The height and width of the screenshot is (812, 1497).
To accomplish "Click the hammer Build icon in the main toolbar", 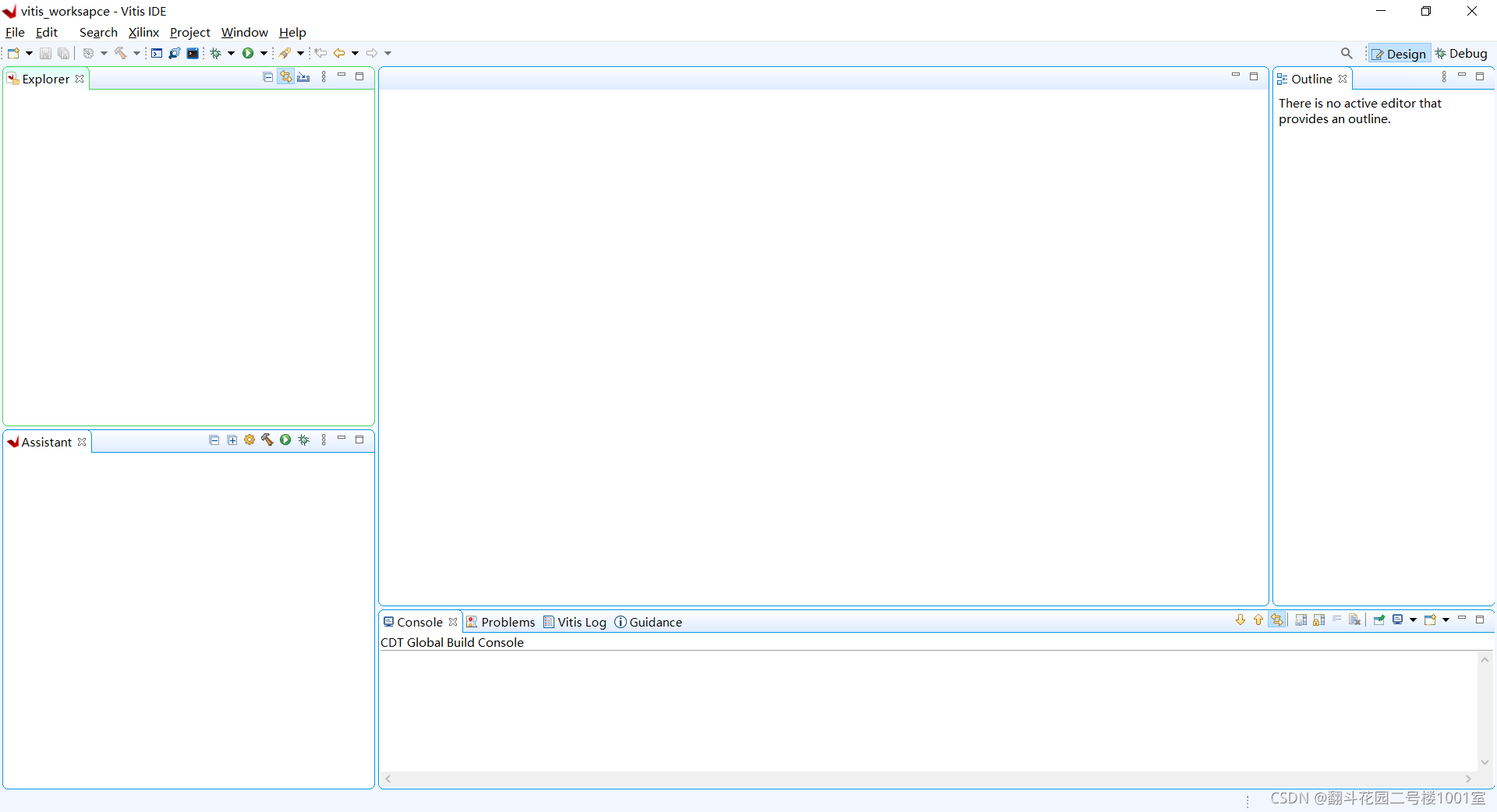I will click(121, 53).
